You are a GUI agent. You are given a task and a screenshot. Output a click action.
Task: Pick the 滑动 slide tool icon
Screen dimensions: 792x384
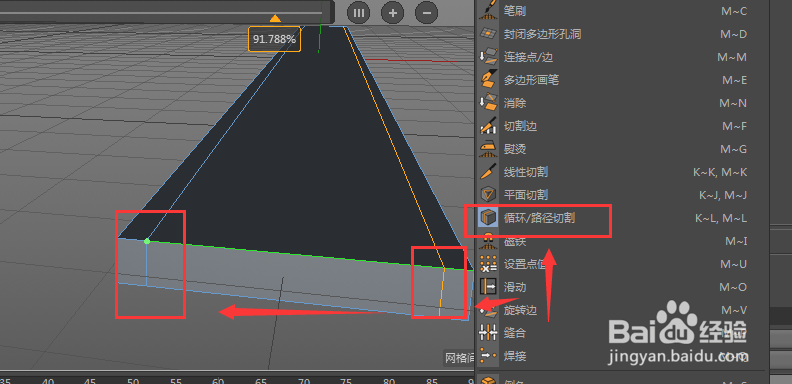pyautogui.click(x=487, y=287)
